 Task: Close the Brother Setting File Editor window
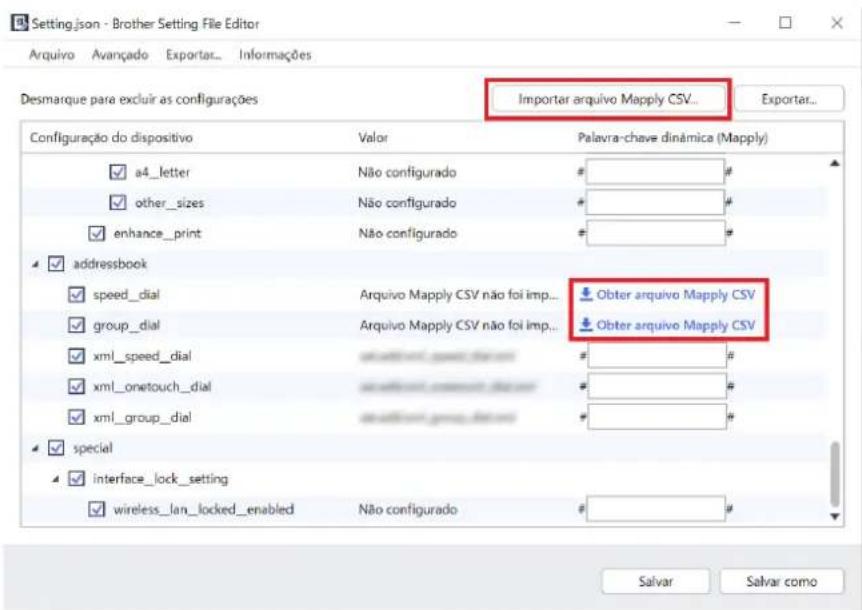(836, 23)
